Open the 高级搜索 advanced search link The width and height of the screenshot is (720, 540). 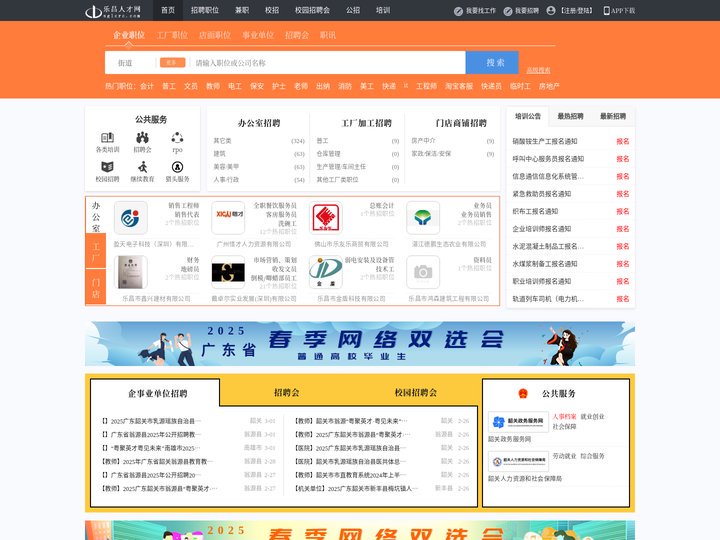tap(538, 70)
